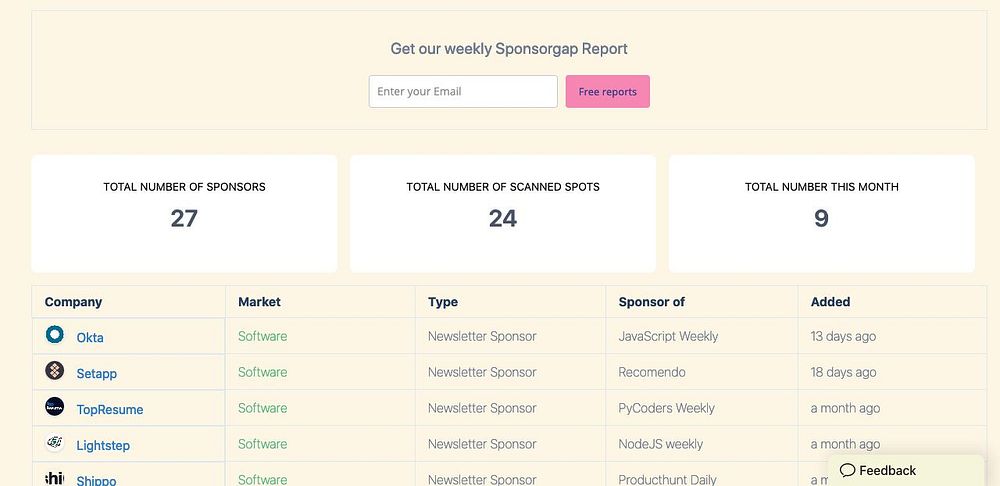Click the Added column header
The width and height of the screenshot is (1000, 486).
click(x=831, y=302)
